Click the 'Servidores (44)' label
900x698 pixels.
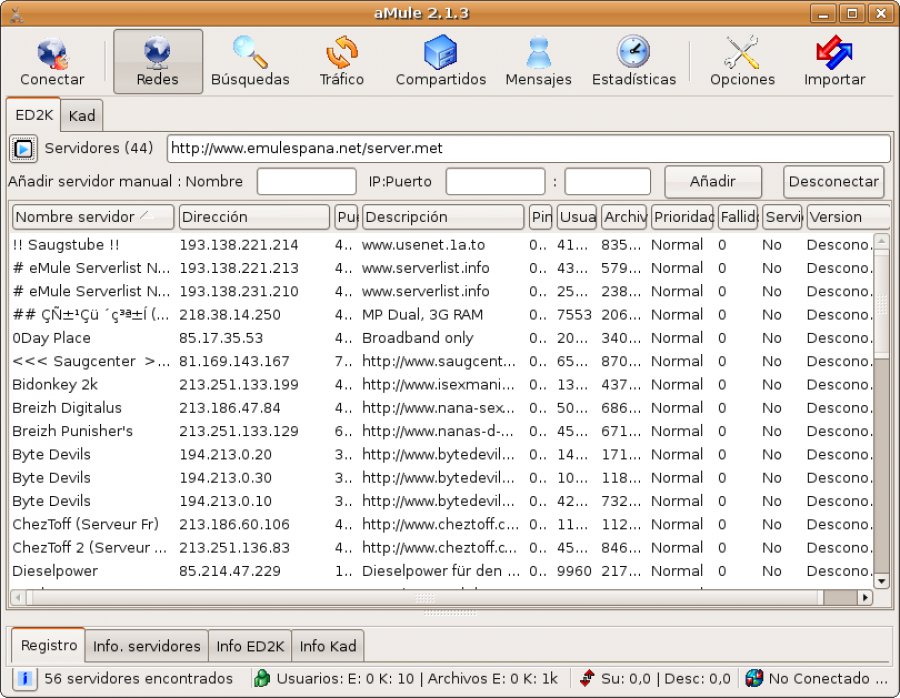[99, 148]
